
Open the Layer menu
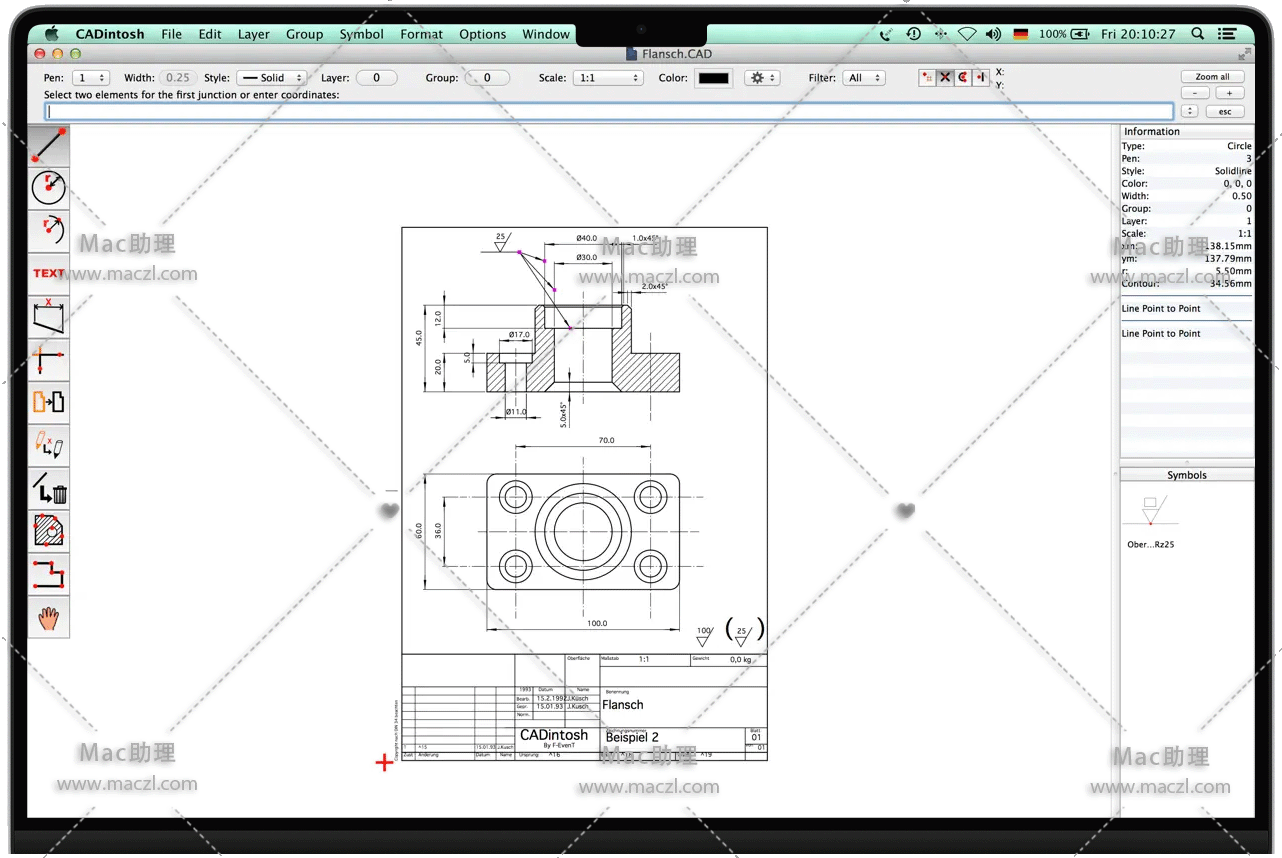pos(253,34)
